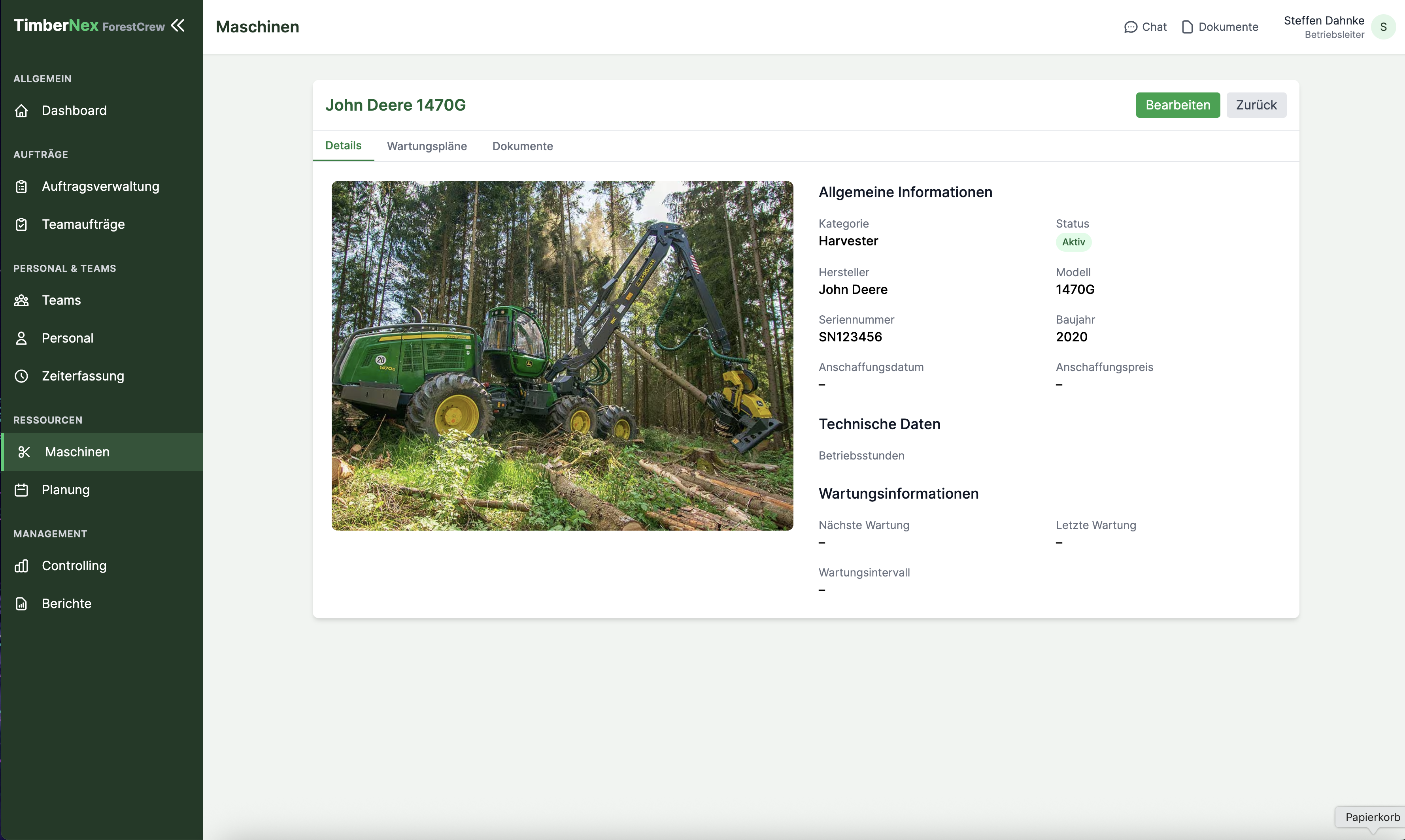Screen dimensions: 1405x840
Task: Click the Chat speech bubble icon
Action: click(x=1130, y=27)
